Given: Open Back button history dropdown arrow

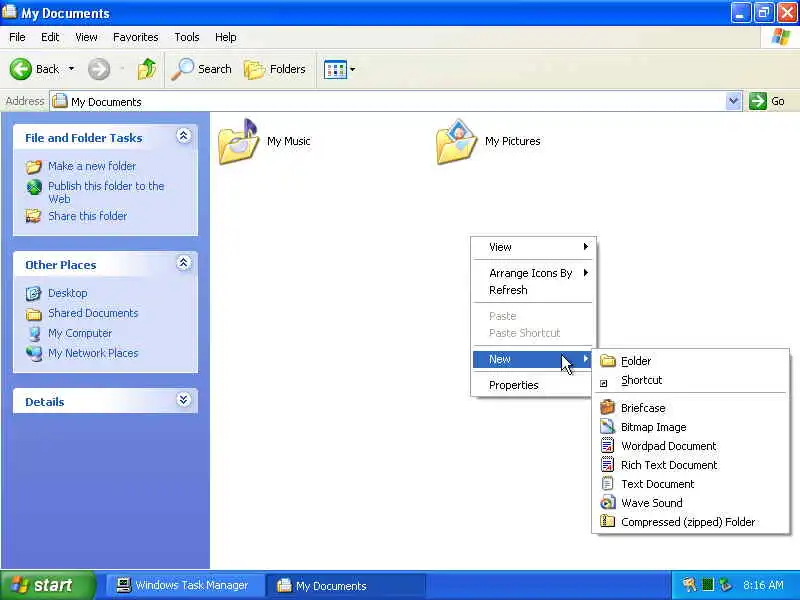Looking at the screenshot, I should pos(71,68).
